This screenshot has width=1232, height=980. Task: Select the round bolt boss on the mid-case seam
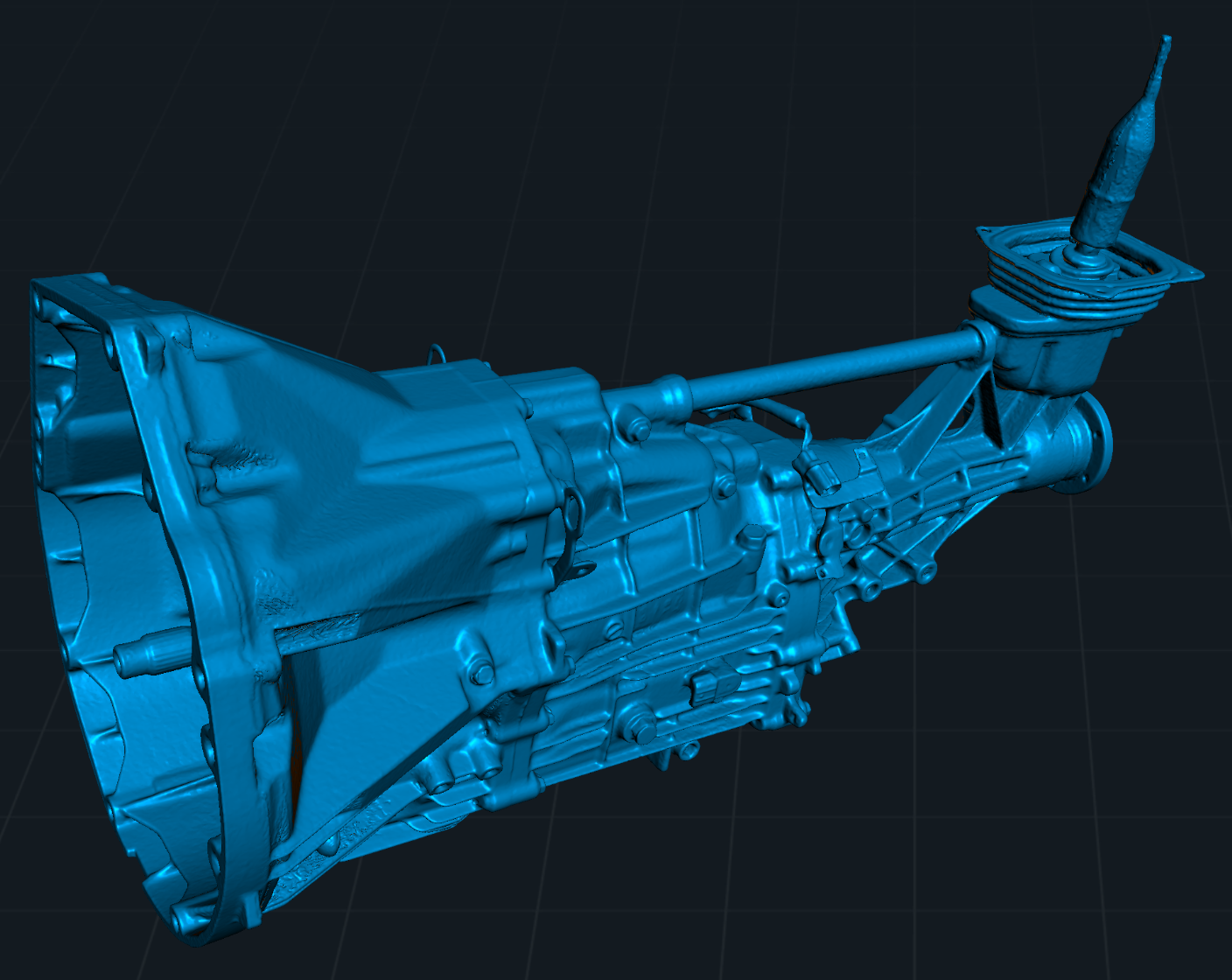[x=483, y=673]
